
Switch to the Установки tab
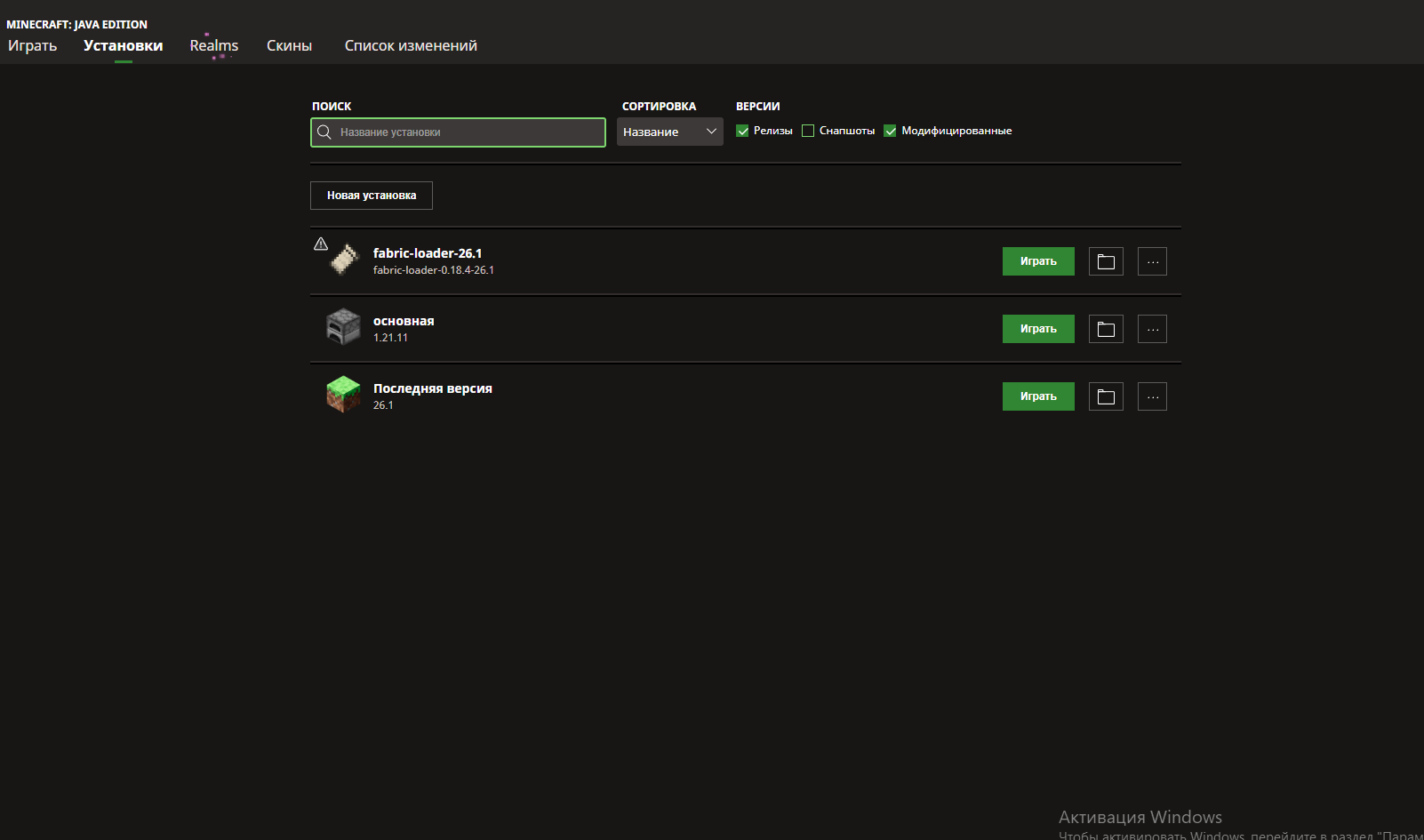point(124,46)
